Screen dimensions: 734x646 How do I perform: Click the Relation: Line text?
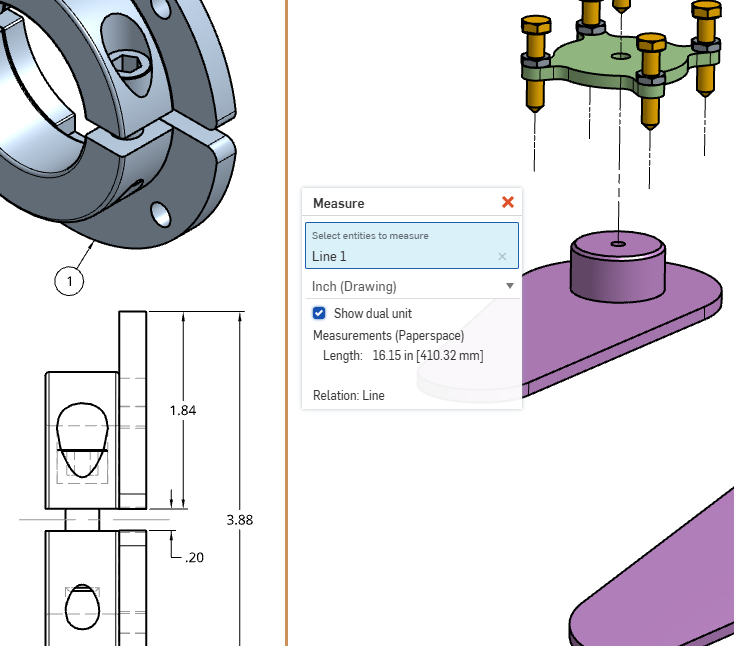(349, 396)
